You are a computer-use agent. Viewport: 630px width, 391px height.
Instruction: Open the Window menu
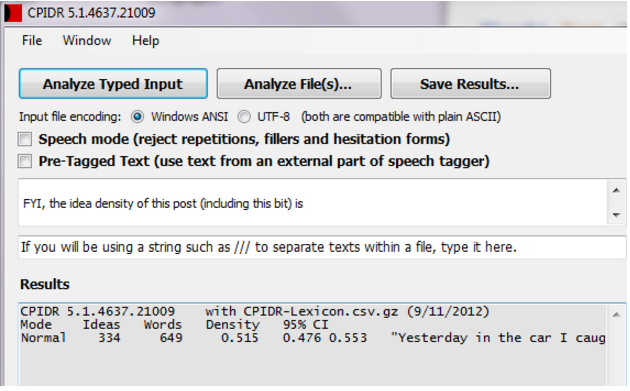click(87, 41)
